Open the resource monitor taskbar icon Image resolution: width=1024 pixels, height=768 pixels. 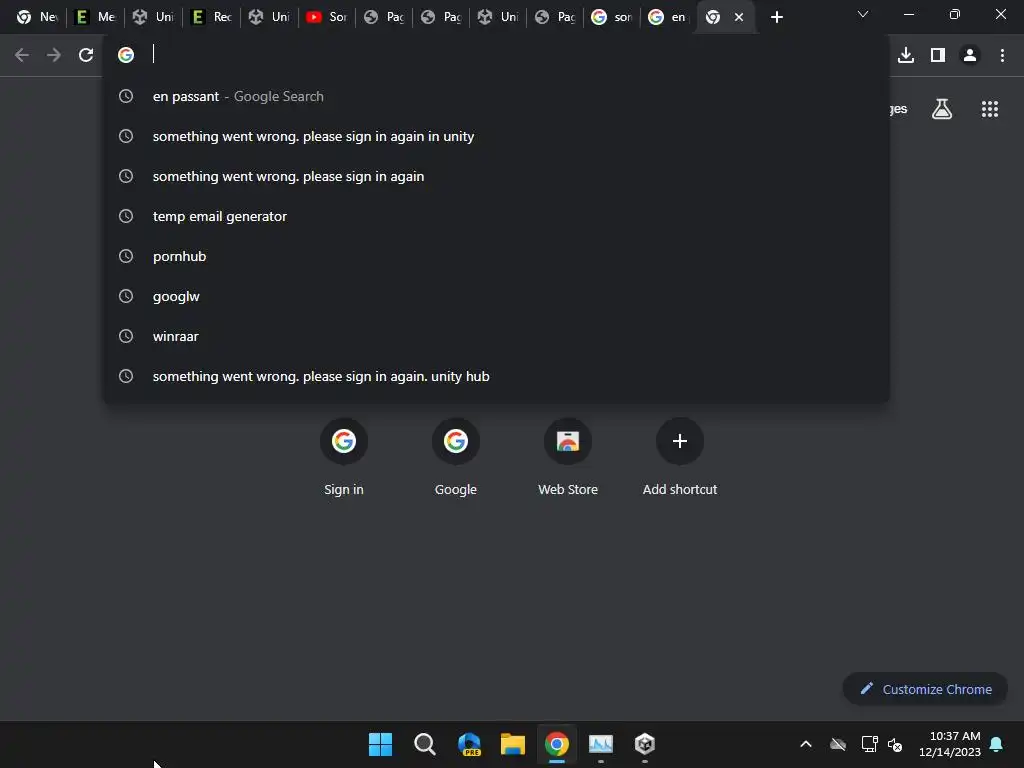tap(601, 744)
